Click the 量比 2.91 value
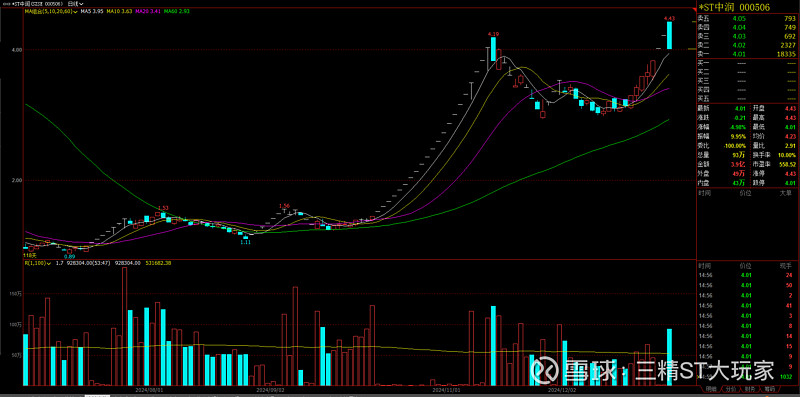800x397 pixels. point(790,145)
